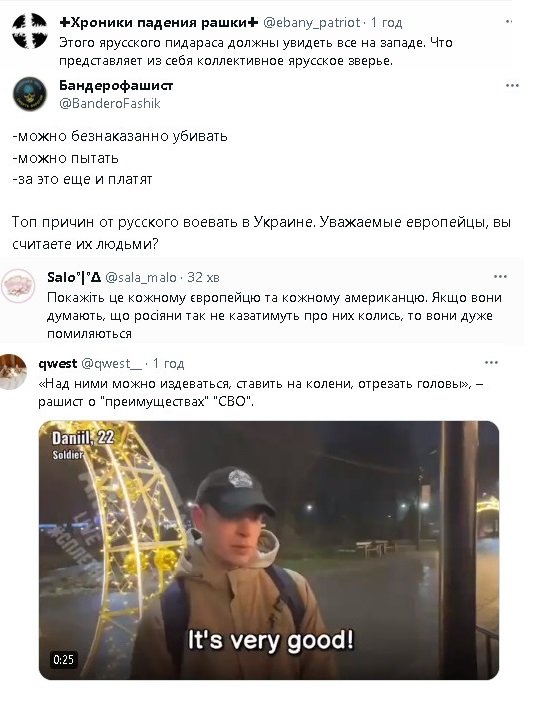The width and height of the screenshot is (534, 705).
Task: Open the qwest display name
Action: coord(58,363)
